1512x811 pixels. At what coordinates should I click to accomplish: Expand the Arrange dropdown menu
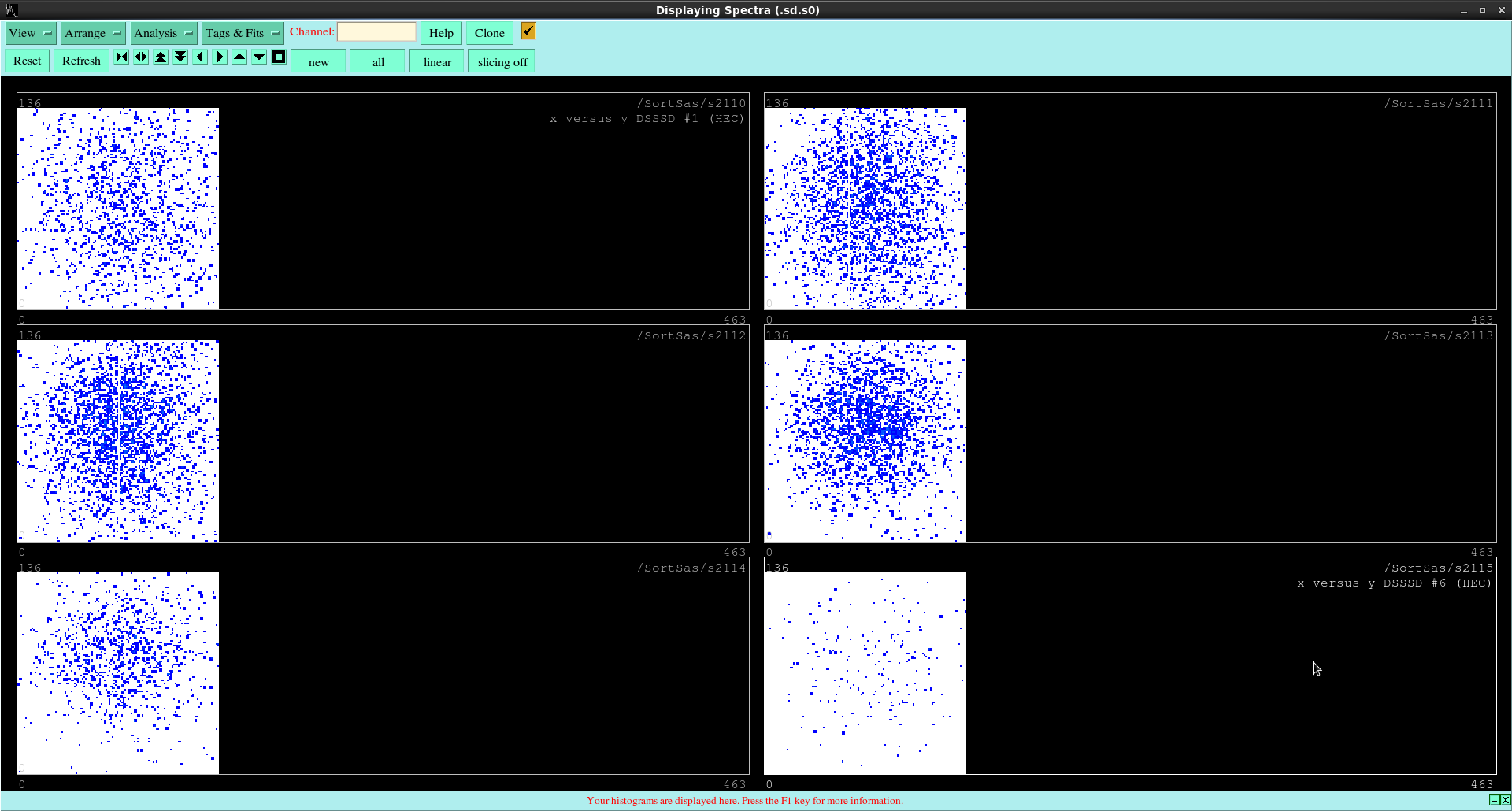coord(93,33)
